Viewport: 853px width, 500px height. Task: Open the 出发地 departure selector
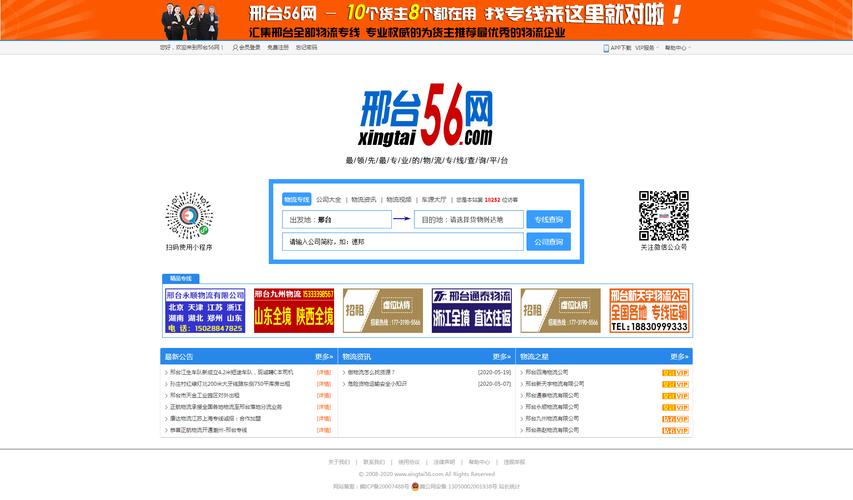point(337,220)
